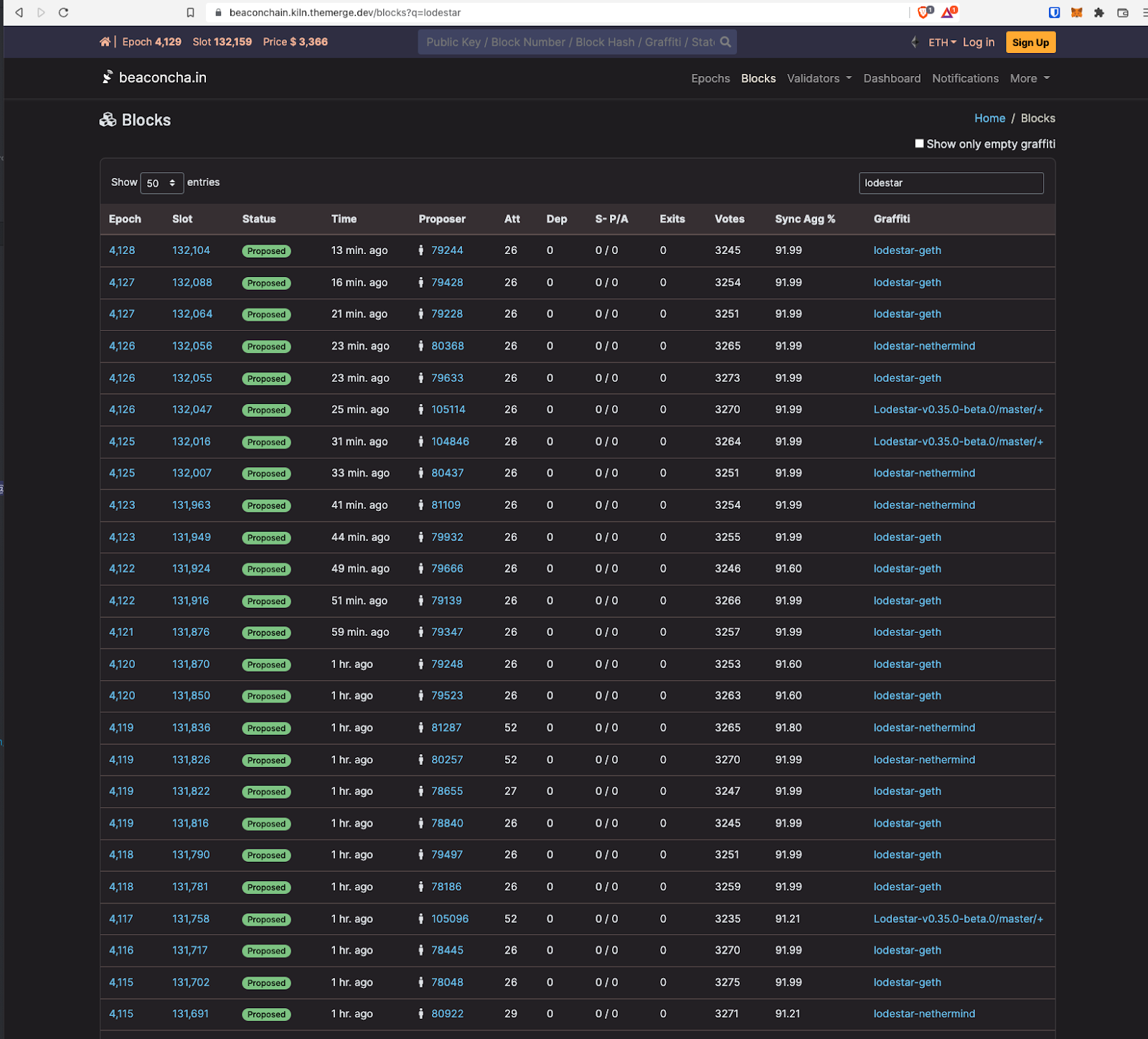The width and height of the screenshot is (1148, 1039).
Task: Click the Ethereum icon beside ETH
Action: pos(915,42)
